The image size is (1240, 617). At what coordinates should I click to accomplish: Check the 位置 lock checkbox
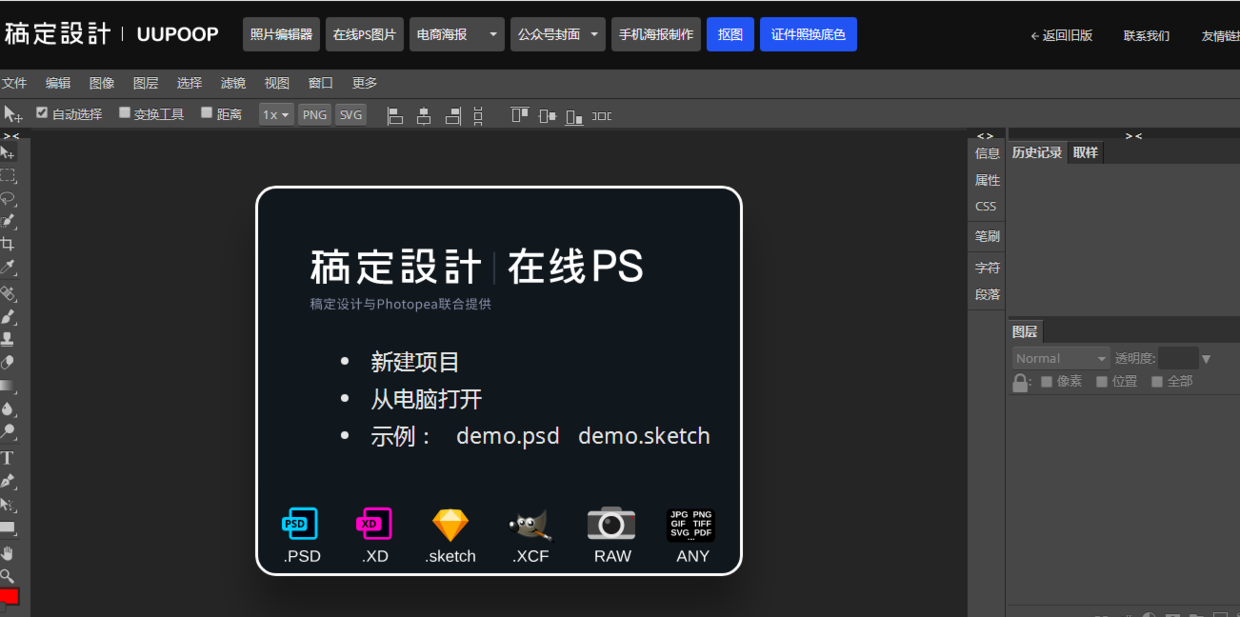(x=1102, y=381)
